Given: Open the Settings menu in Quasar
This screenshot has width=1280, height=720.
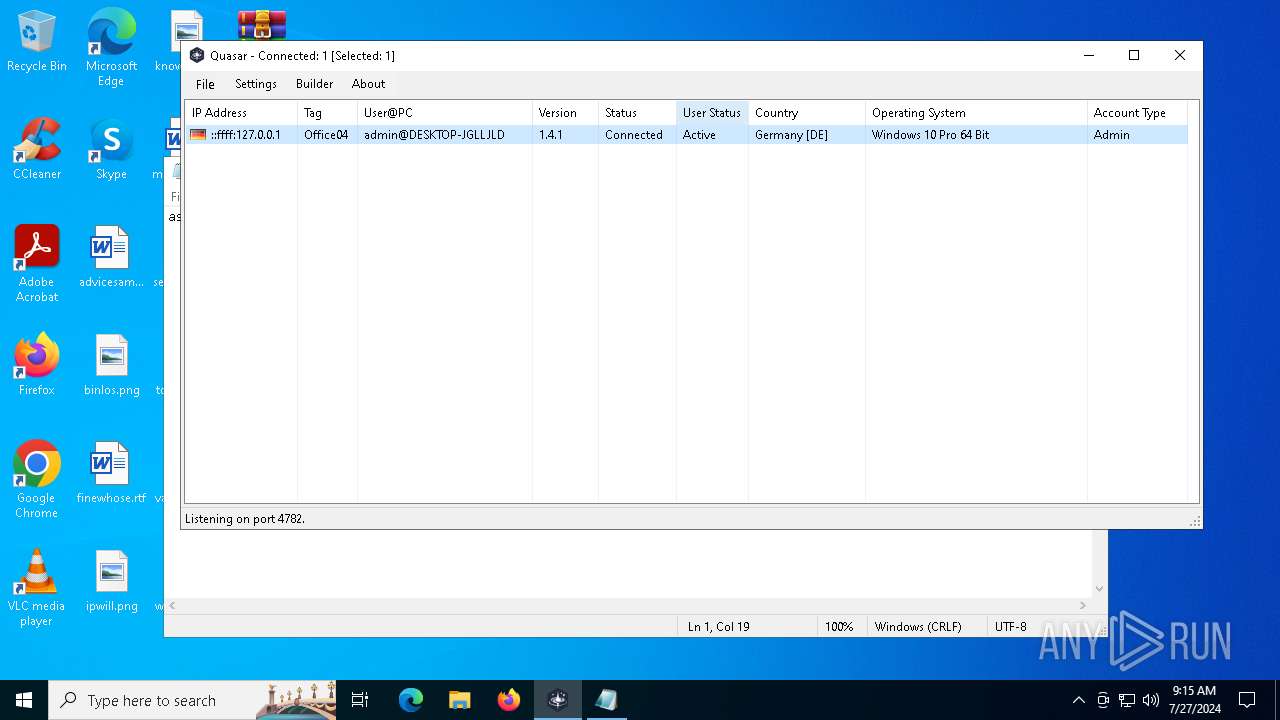Looking at the screenshot, I should tap(256, 84).
